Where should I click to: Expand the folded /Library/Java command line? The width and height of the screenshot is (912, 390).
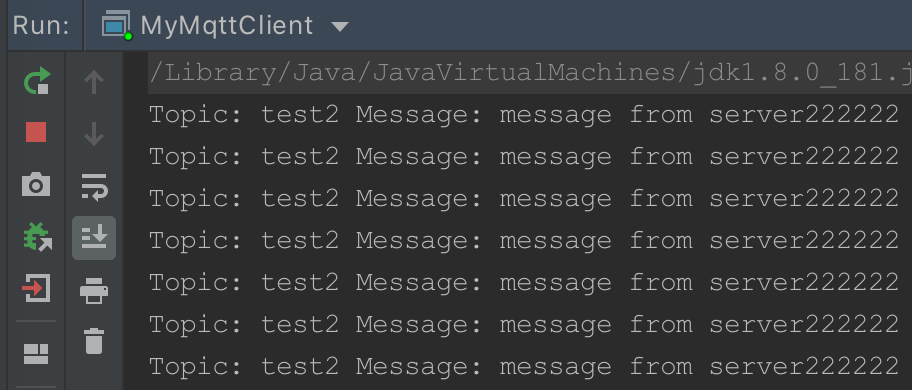(530, 73)
